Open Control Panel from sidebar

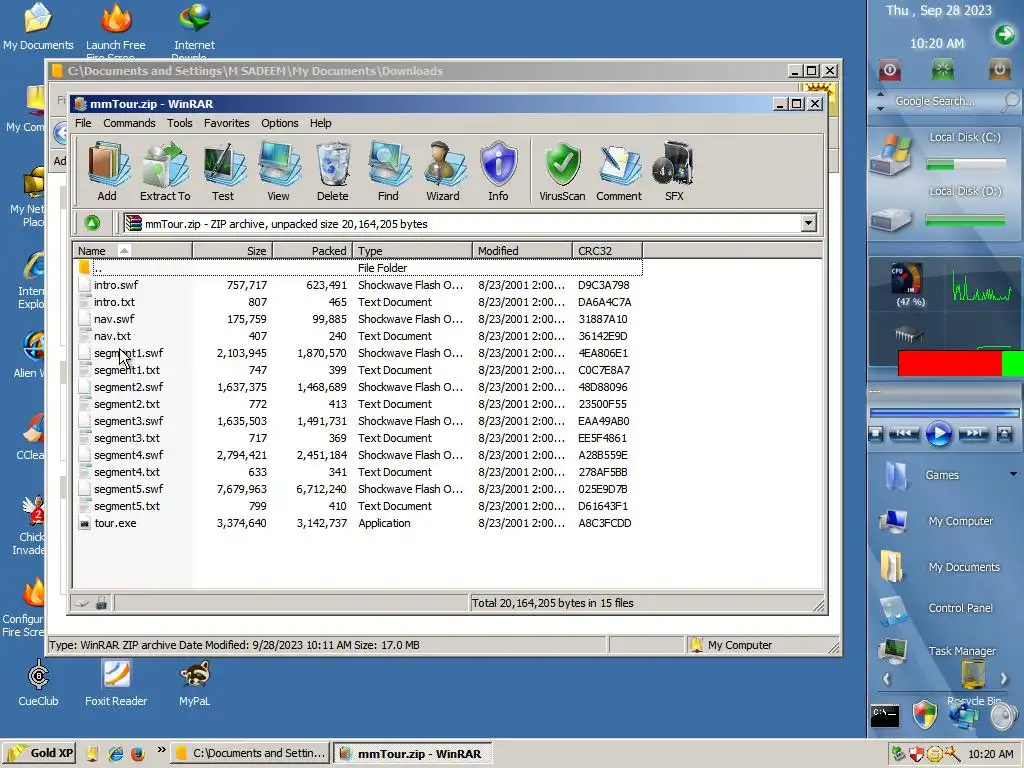coord(938,608)
